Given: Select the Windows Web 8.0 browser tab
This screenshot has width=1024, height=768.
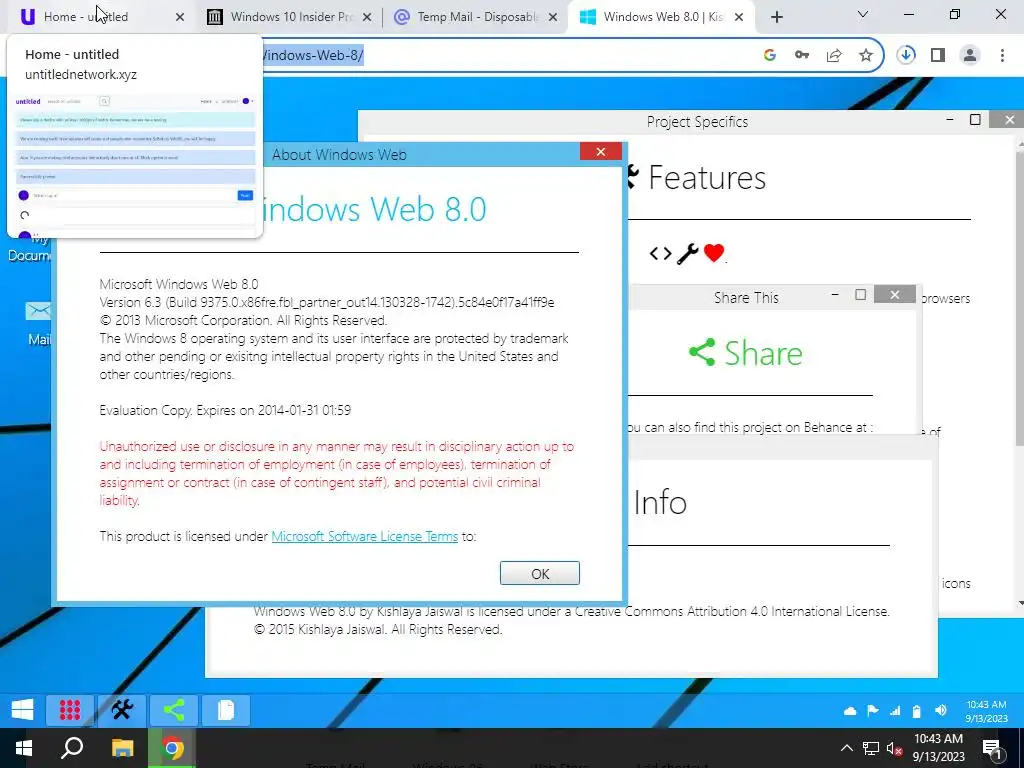Looking at the screenshot, I should 660,17.
